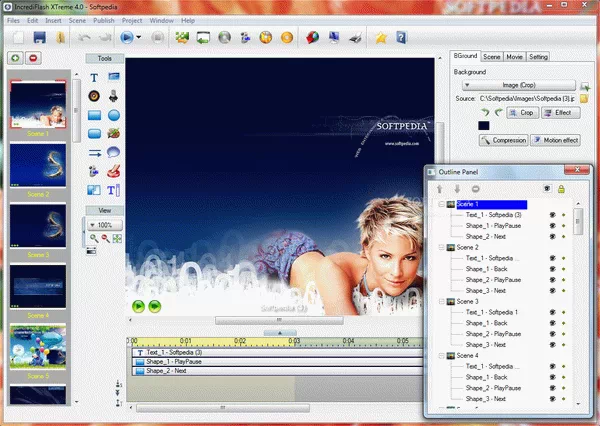Select the Scene 2 thumbnail
Screen dimensions: 600x426
tap(38, 165)
